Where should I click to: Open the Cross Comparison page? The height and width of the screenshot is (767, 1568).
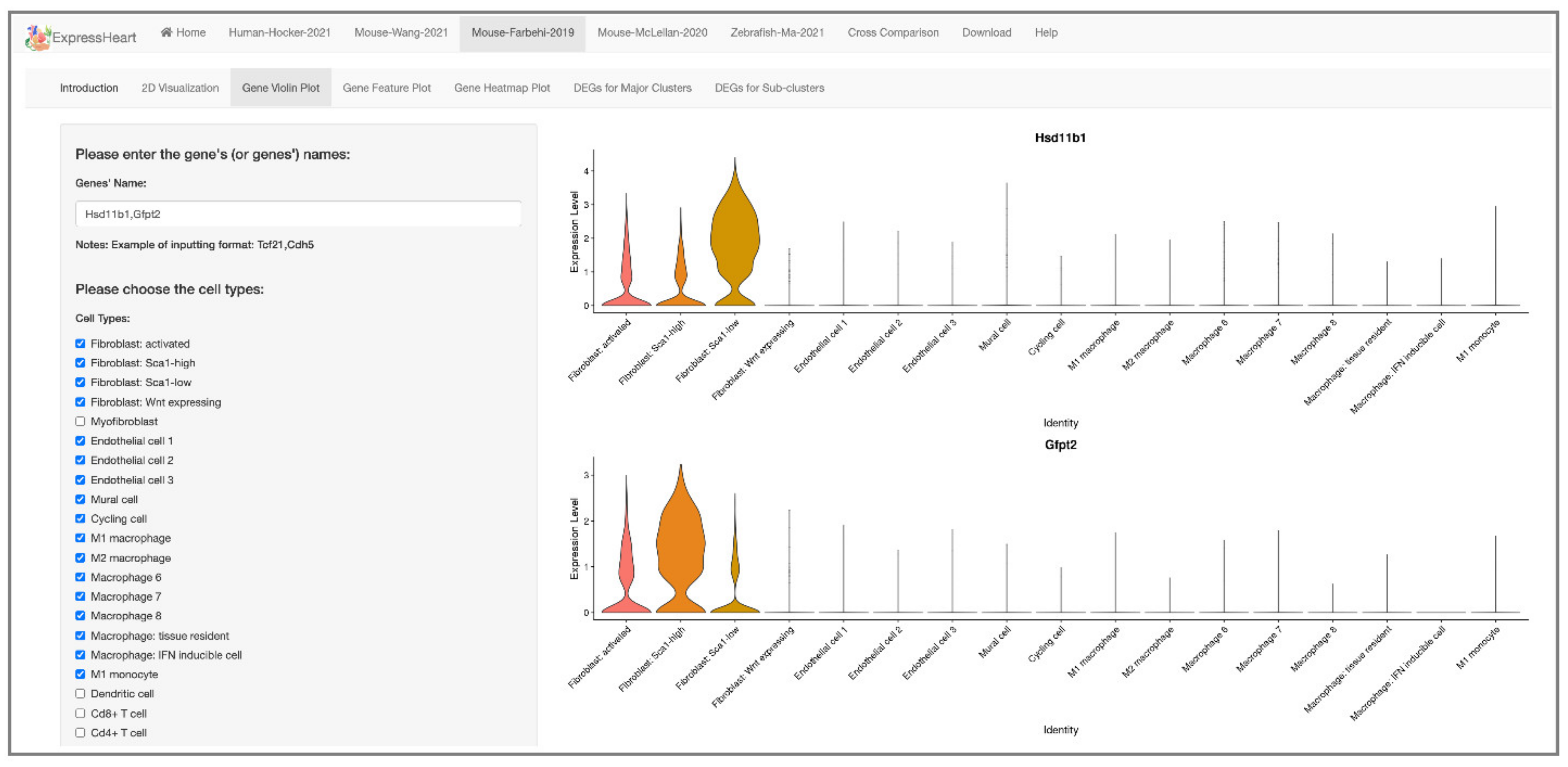click(892, 32)
